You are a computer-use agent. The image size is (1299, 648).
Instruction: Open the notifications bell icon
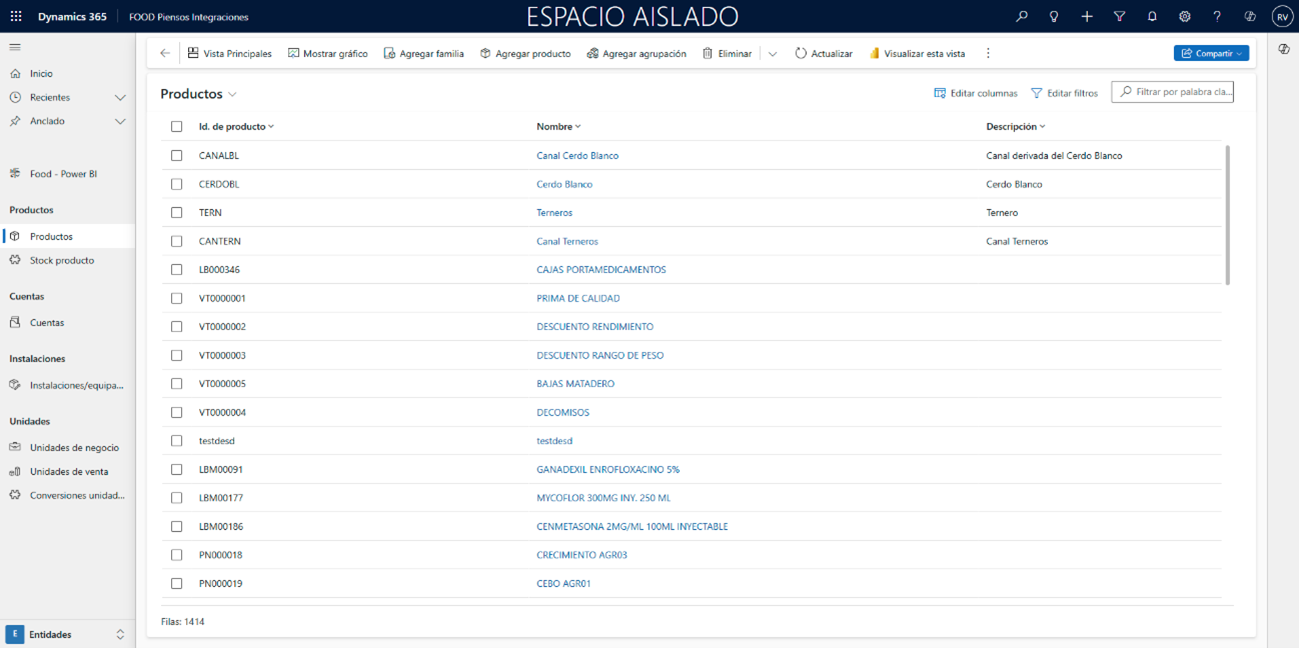coord(1152,17)
